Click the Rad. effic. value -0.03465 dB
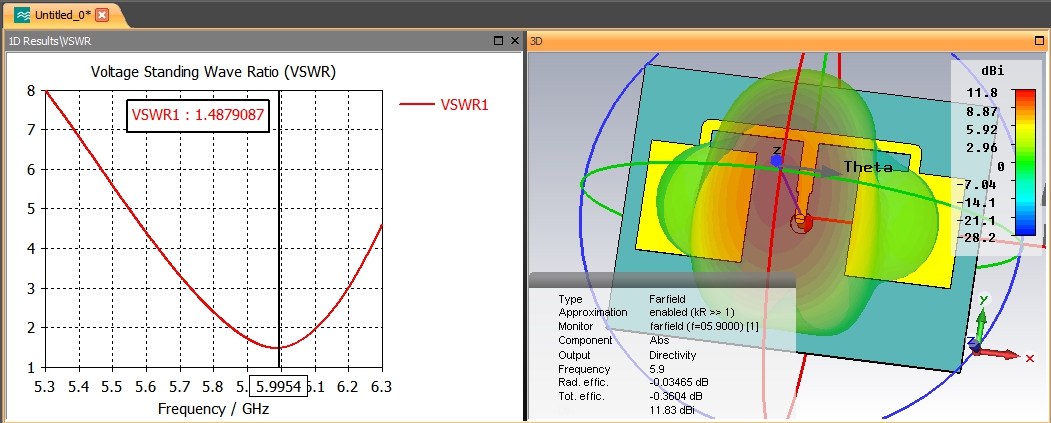The width and height of the screenshot is (1051, 423). click(x=678, y=382)
